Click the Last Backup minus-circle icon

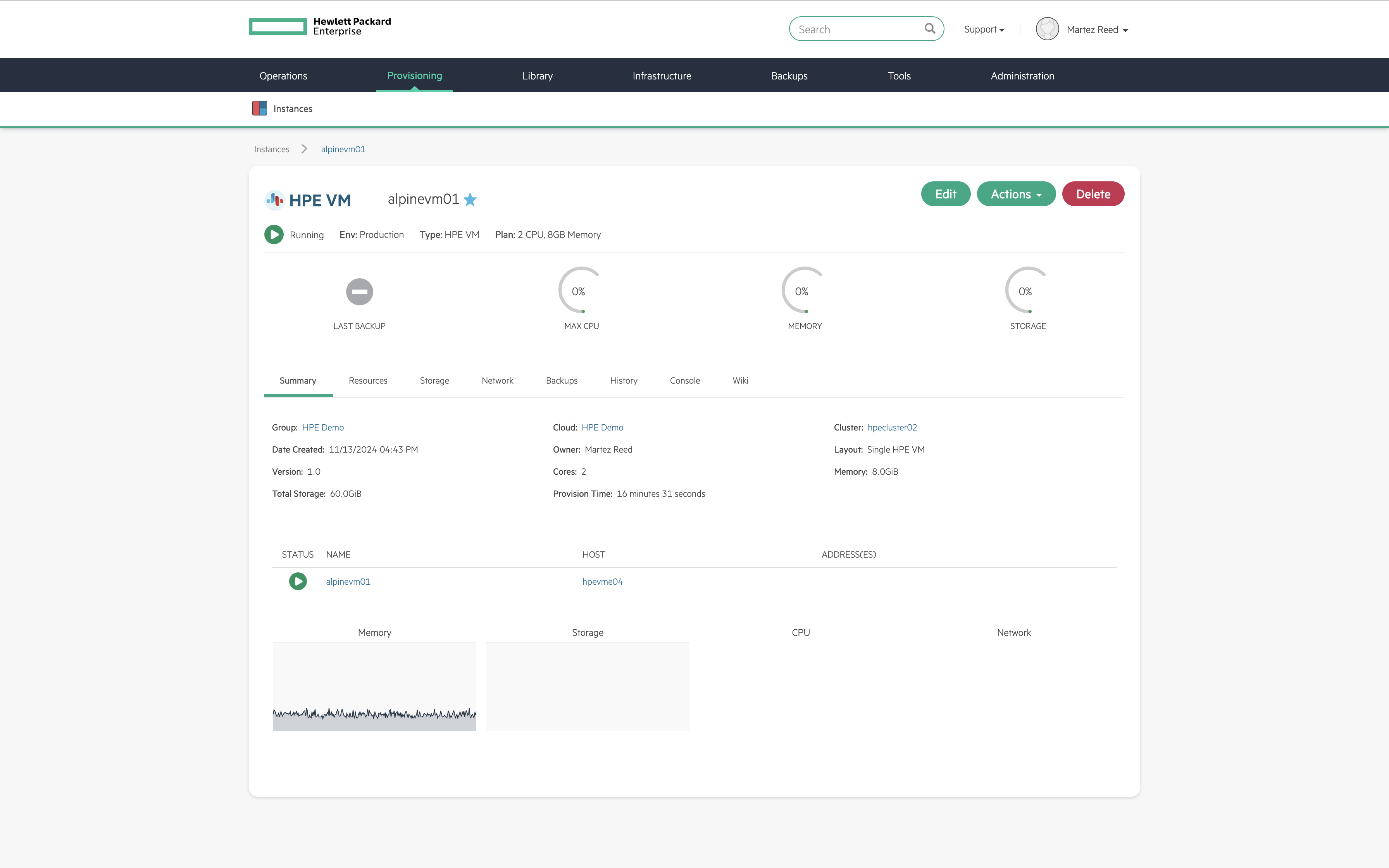[x=359, y=291]
